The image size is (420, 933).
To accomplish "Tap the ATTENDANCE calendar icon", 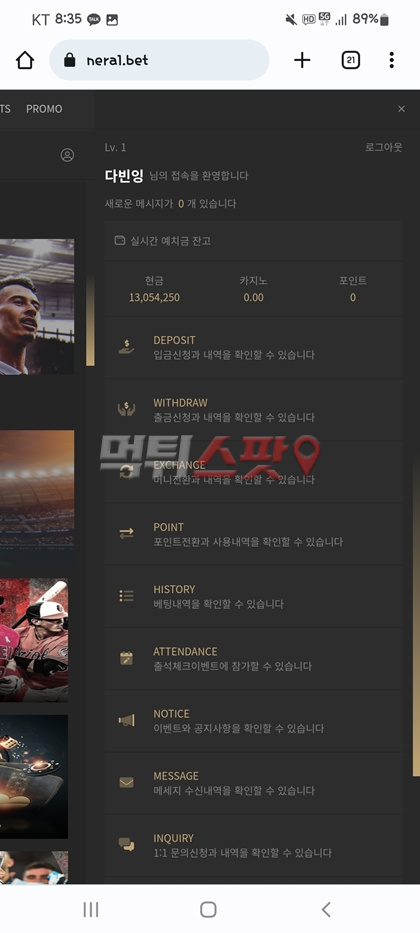I will tap(126, 658).
